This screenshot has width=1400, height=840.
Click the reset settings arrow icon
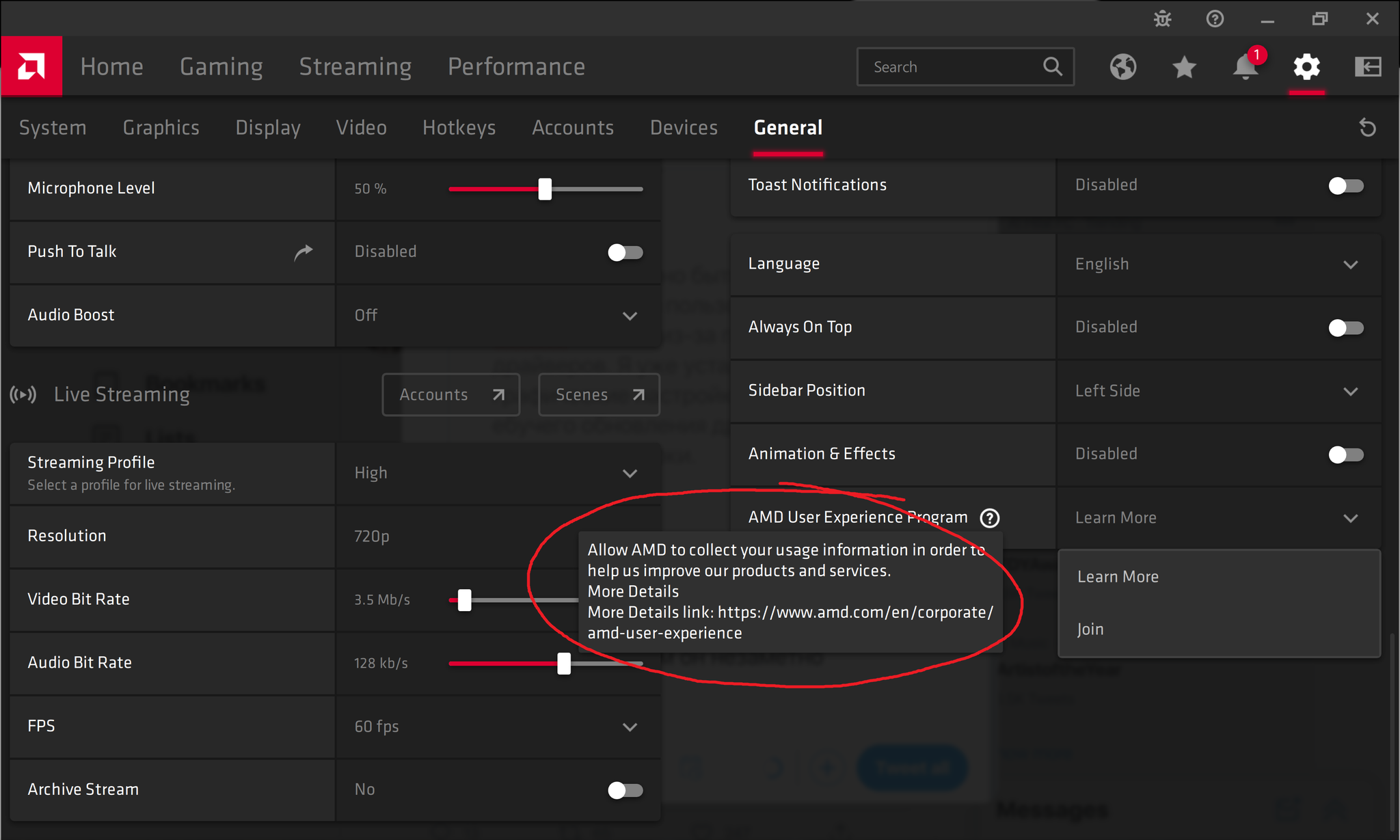(1367, 128)
